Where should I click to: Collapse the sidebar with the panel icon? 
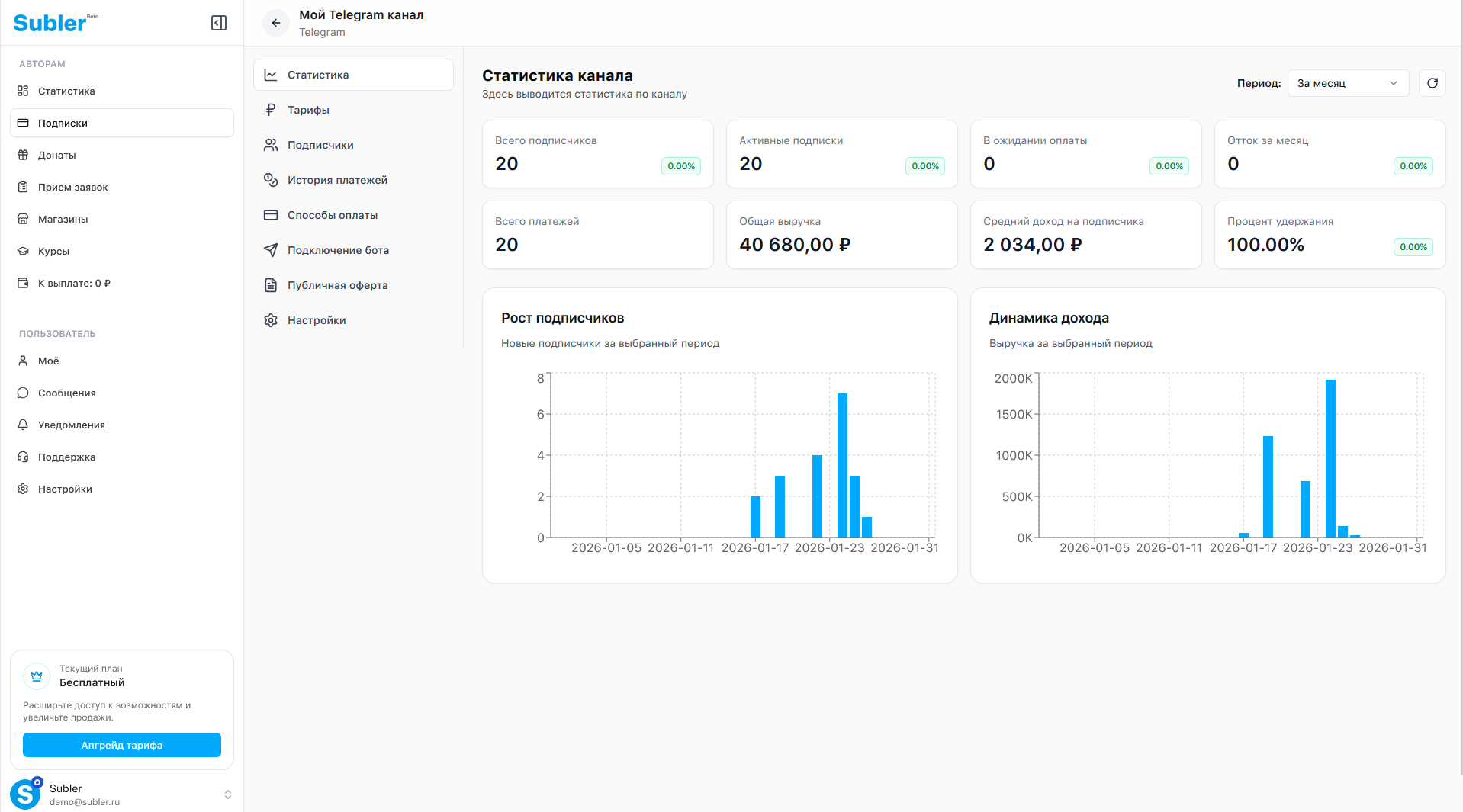(x=219, y=23)
